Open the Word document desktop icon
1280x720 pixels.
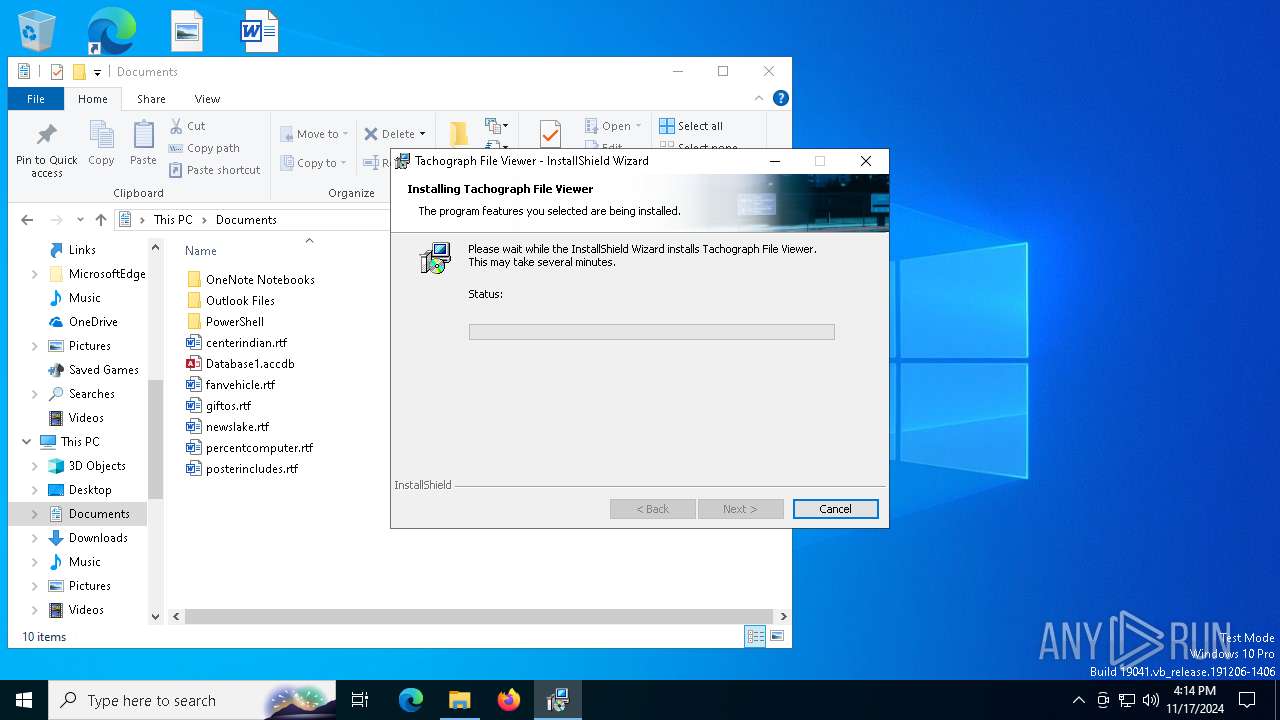[259, 31]
